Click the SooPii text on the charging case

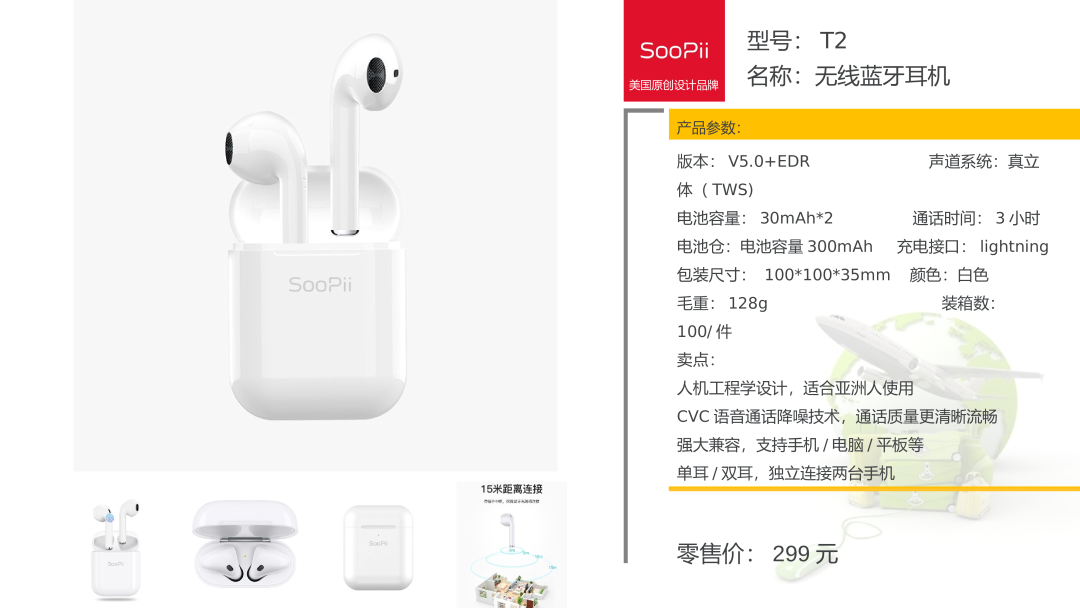320,284
